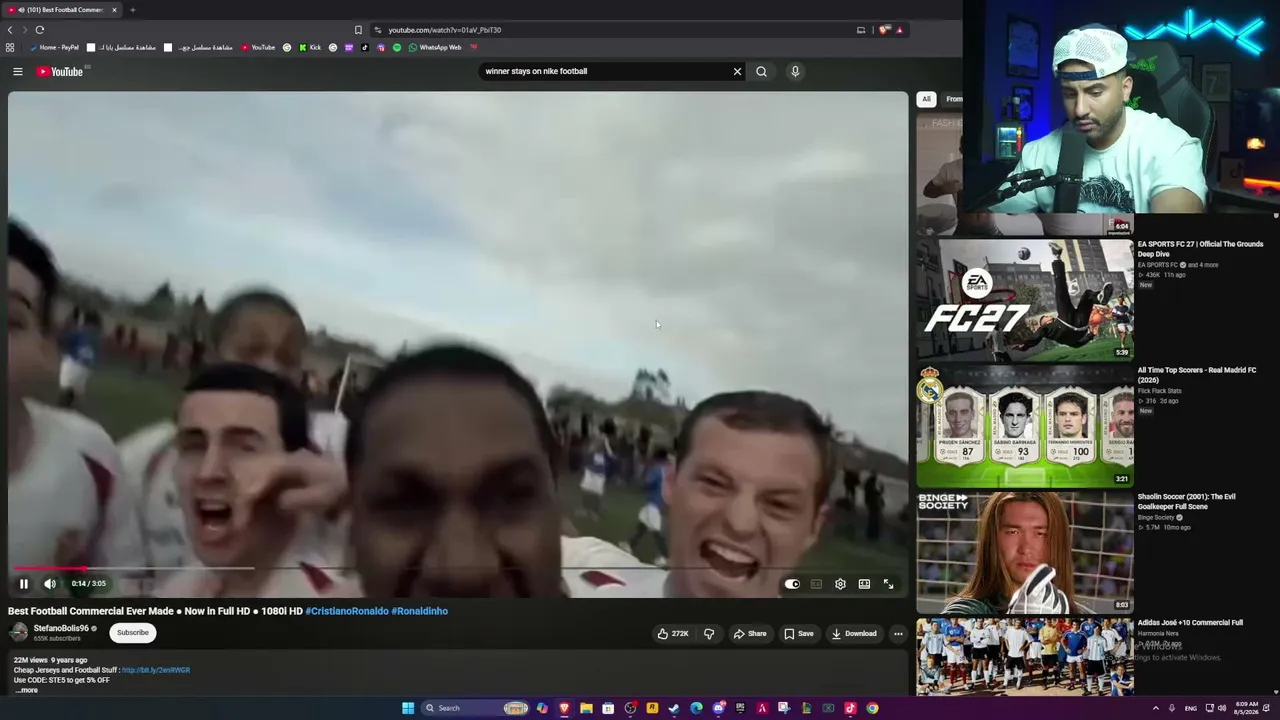1280x720 pixels.
Task: Open StefanoBolis96 channel avatar
Action: tap(18, 632)
